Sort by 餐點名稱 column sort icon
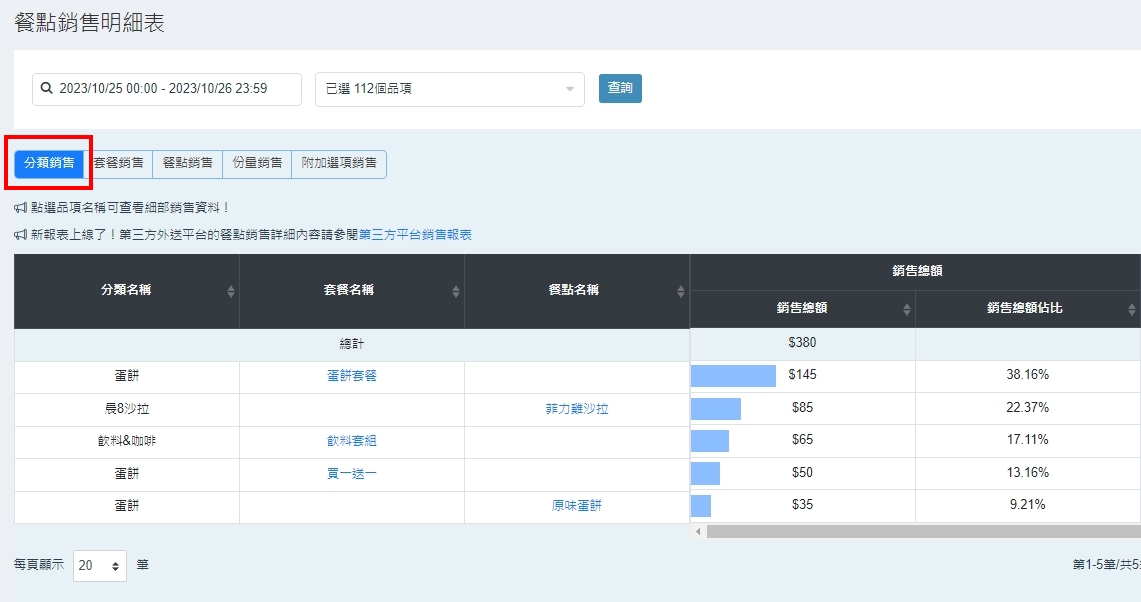Image resolution: width=1141 pixels, height=602 pixels. [x=681, y=291]
